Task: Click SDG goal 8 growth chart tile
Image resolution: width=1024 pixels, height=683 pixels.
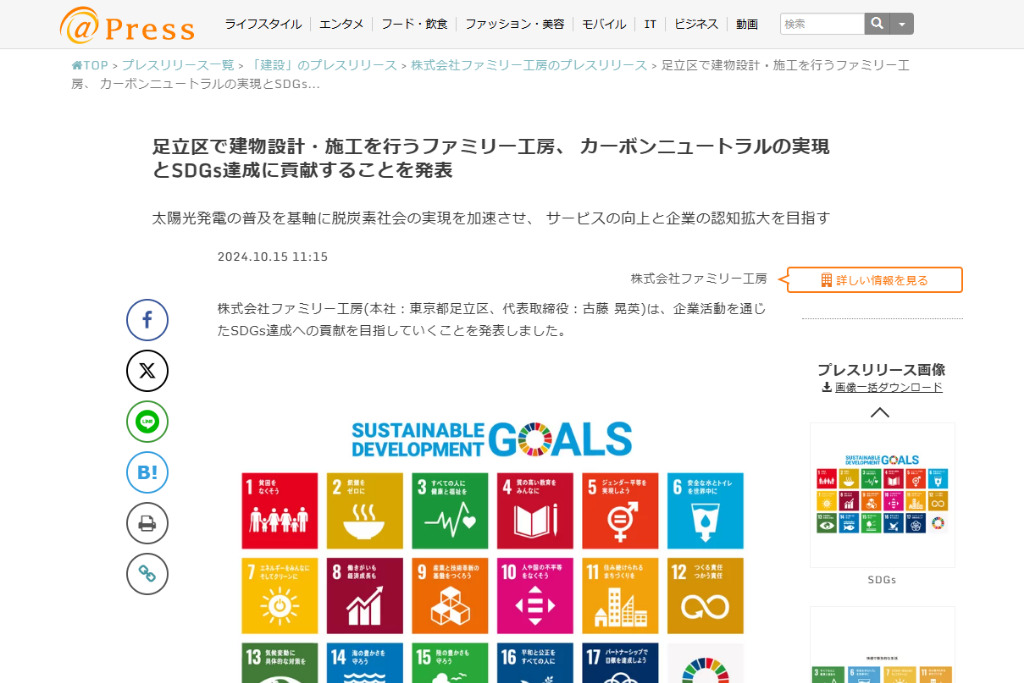Action: (x=364, y=596)
